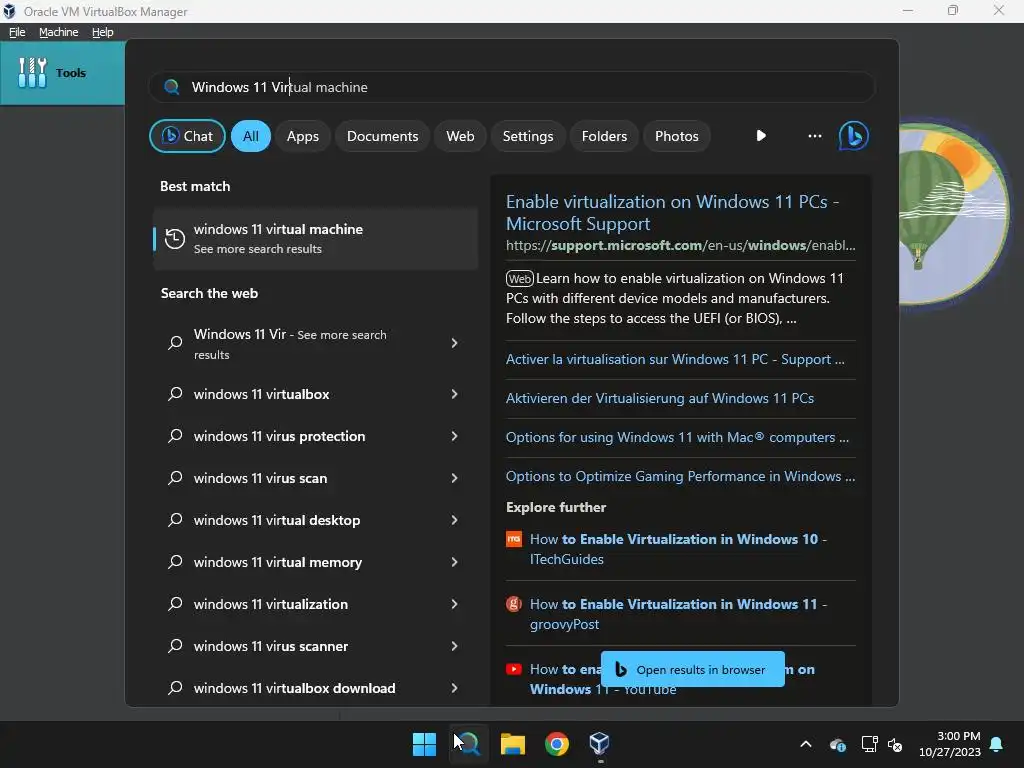Image resolution: width=1024 pixels, height=768 pixels.
Task: Open the File menu
Action: pyautogui.click(x=17, y=32)
